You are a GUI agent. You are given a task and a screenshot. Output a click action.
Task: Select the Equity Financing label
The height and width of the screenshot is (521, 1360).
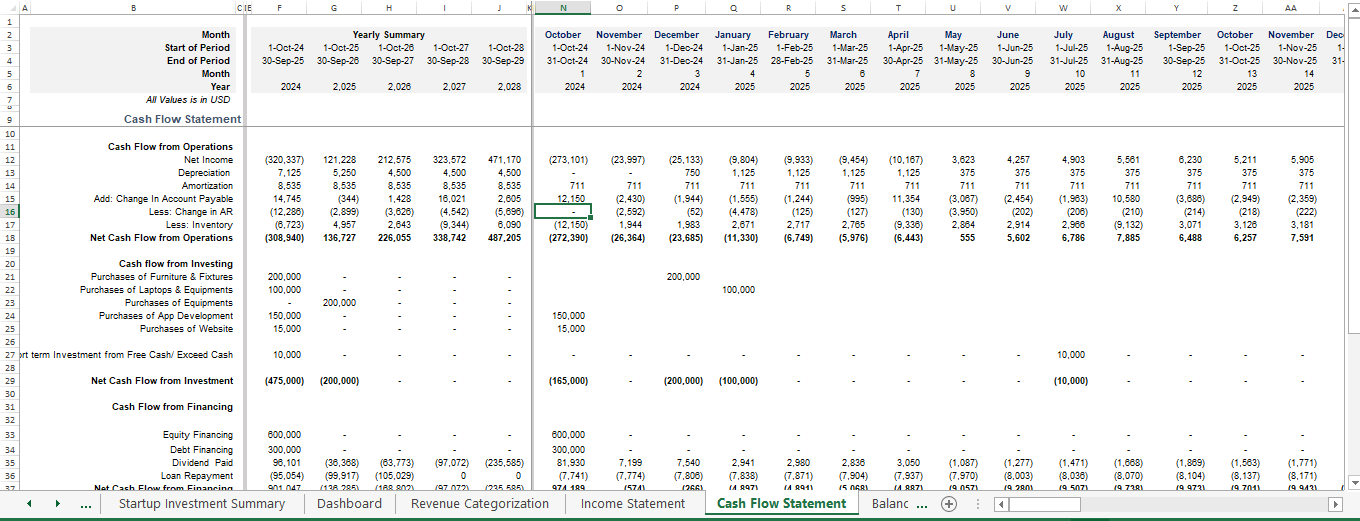(x=198, y=435)
